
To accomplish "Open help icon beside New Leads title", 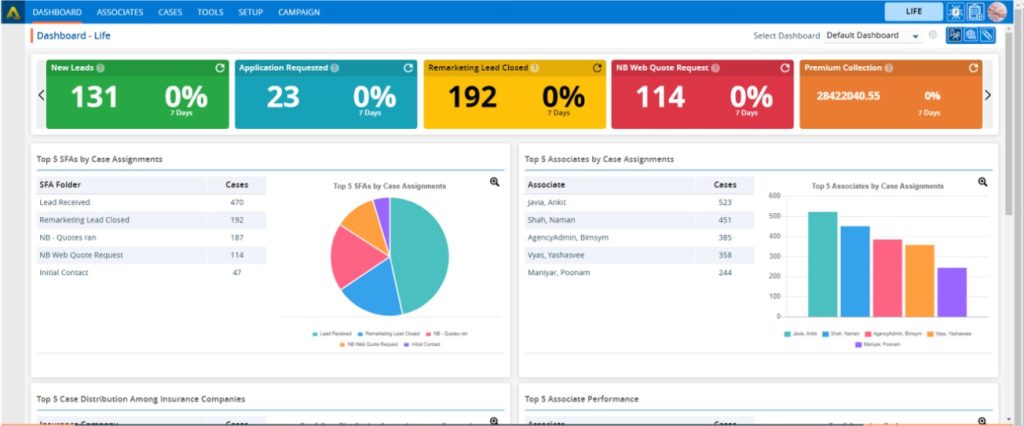I will (x=101, y=68).
